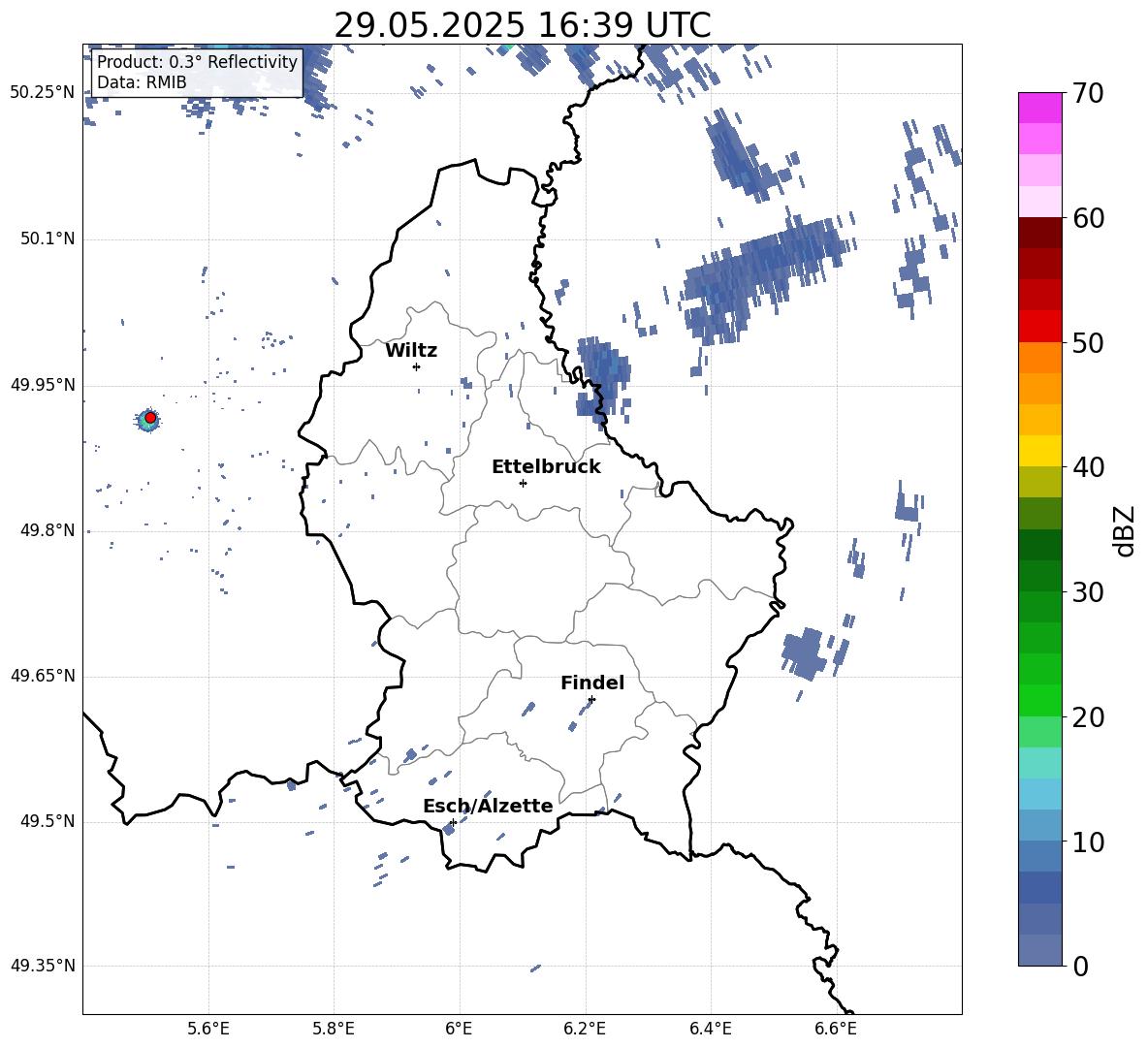The image size is (1148, 1048).
Task: Click the 50 value on the colorbar
Action: tap(1088, 342)
